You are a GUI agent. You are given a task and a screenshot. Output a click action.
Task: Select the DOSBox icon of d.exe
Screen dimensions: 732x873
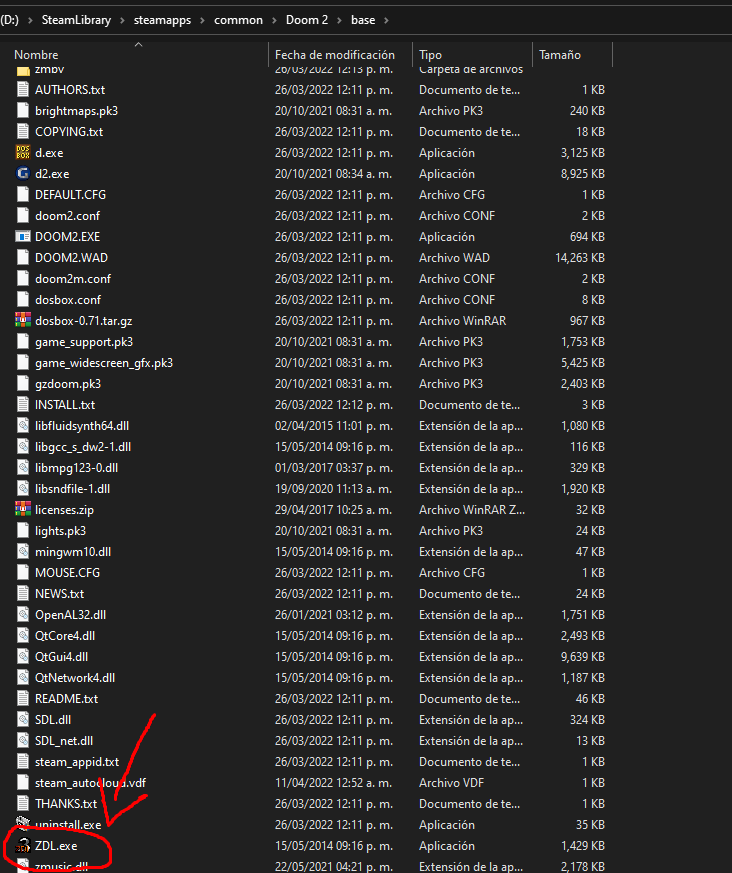pyautogui.click(x=23, y=153)
